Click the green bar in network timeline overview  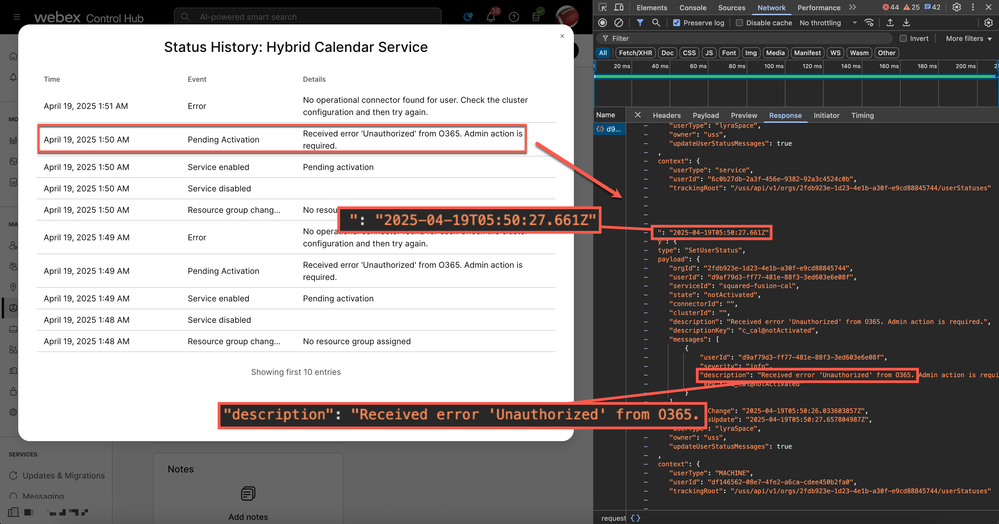(794, 76)
